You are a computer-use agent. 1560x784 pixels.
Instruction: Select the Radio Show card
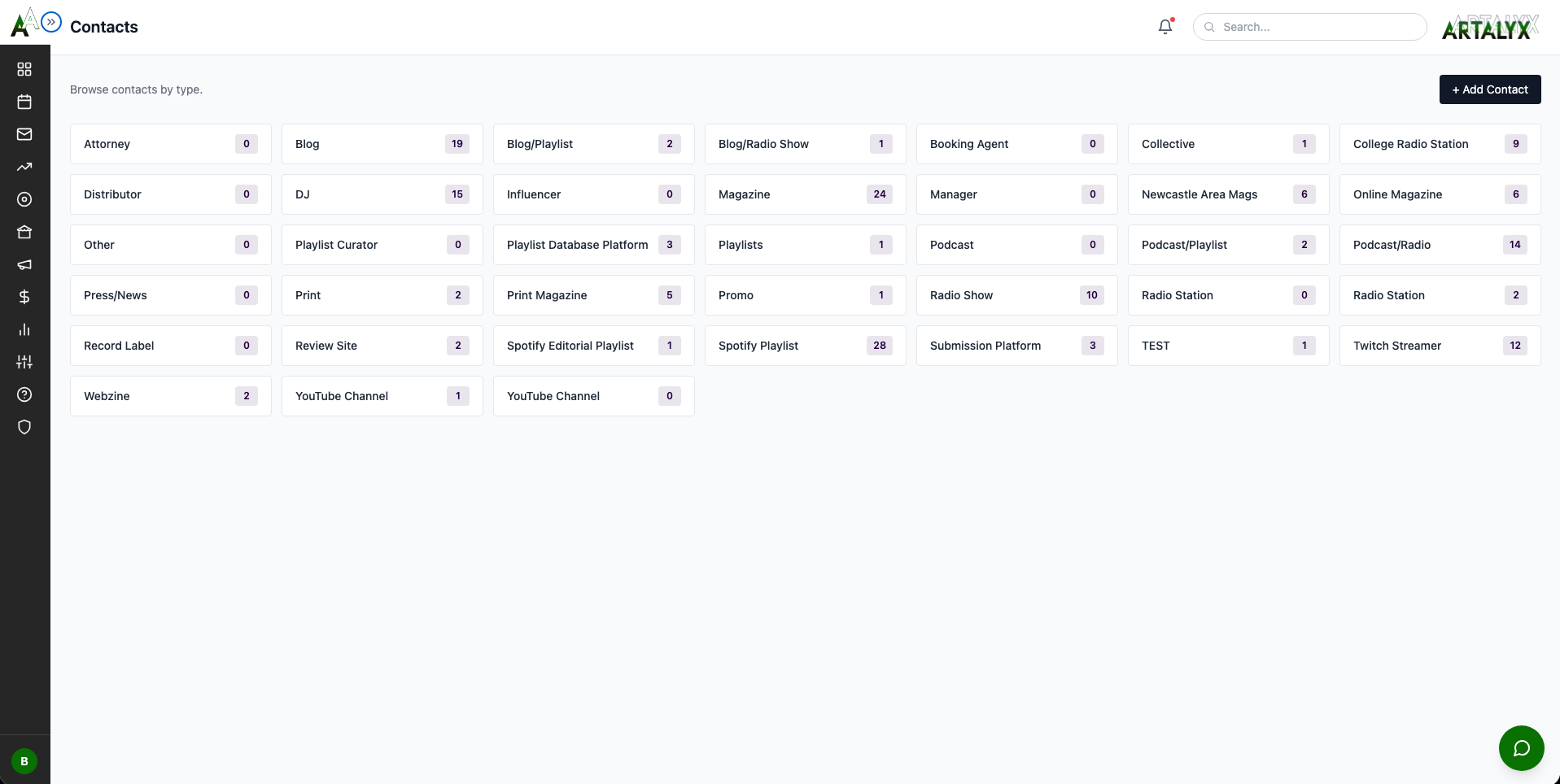click(x=1017, y=295)
